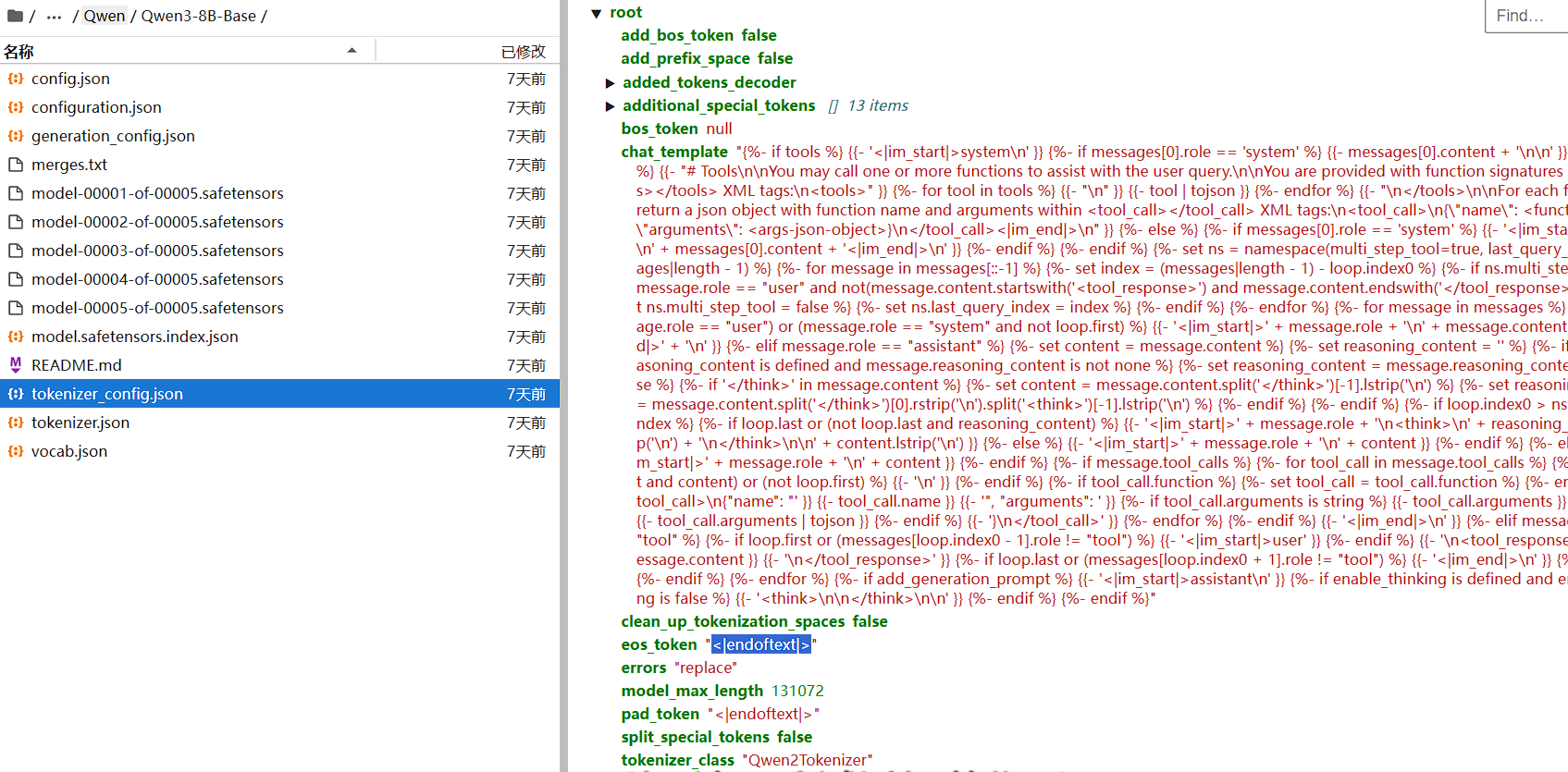1568x772 pixels.
Task: Click the JSON icon beside configuration.json
Action: pos(16,107)
